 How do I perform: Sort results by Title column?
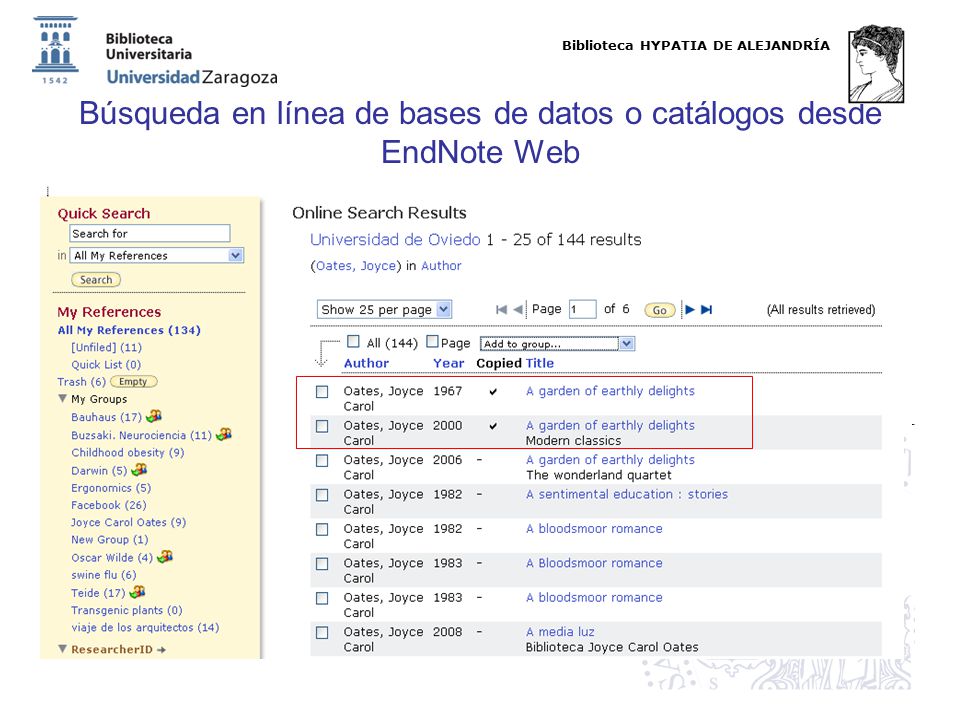tap(539, 363)
